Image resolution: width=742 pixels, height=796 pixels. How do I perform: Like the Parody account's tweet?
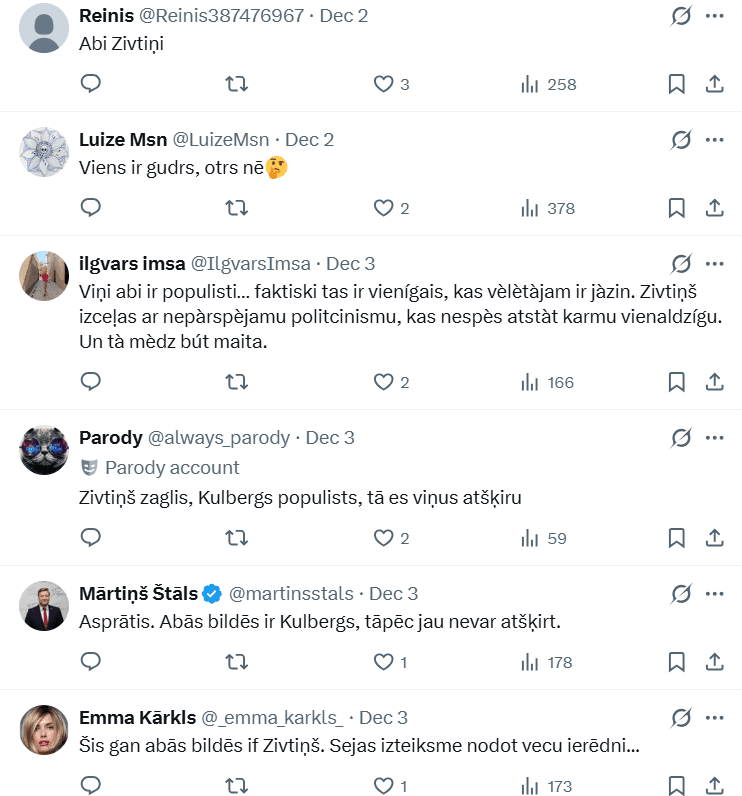(x=383, y=538)
